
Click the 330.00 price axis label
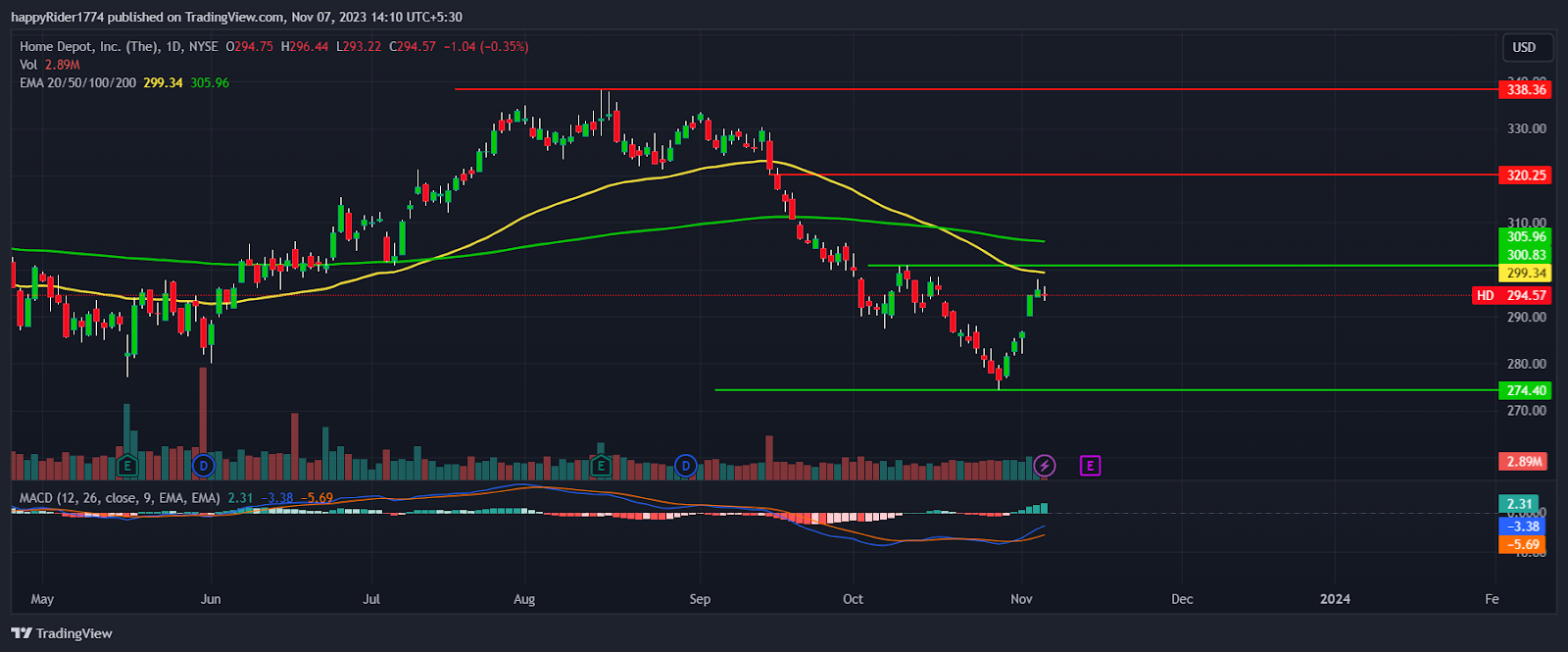coord(1526,128)
